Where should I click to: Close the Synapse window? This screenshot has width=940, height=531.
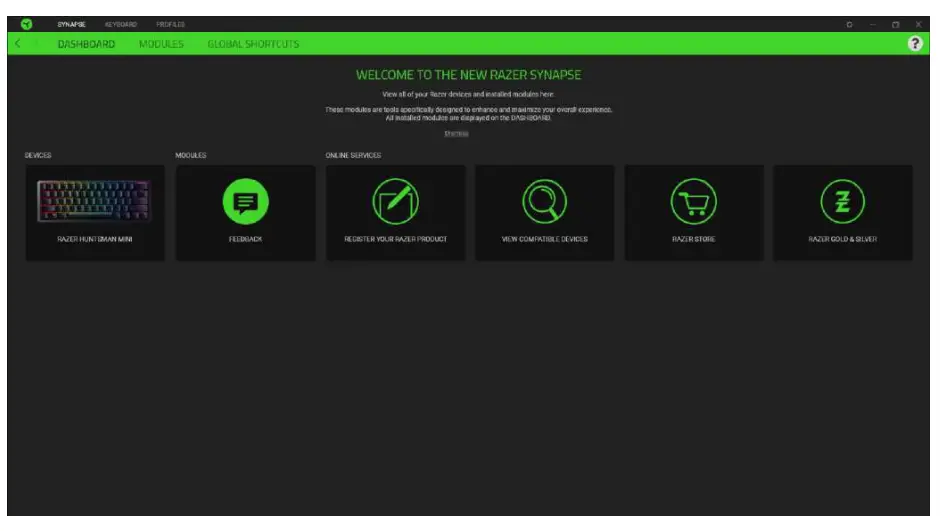(x=918, y=25)
